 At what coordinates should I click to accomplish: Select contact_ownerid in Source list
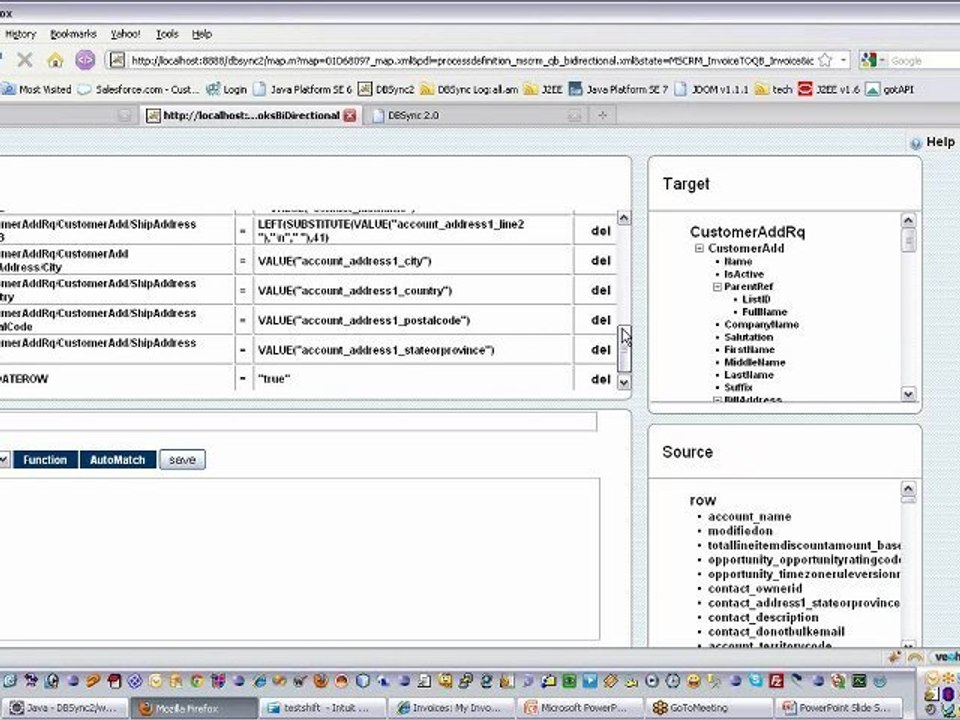click(755, 588)
